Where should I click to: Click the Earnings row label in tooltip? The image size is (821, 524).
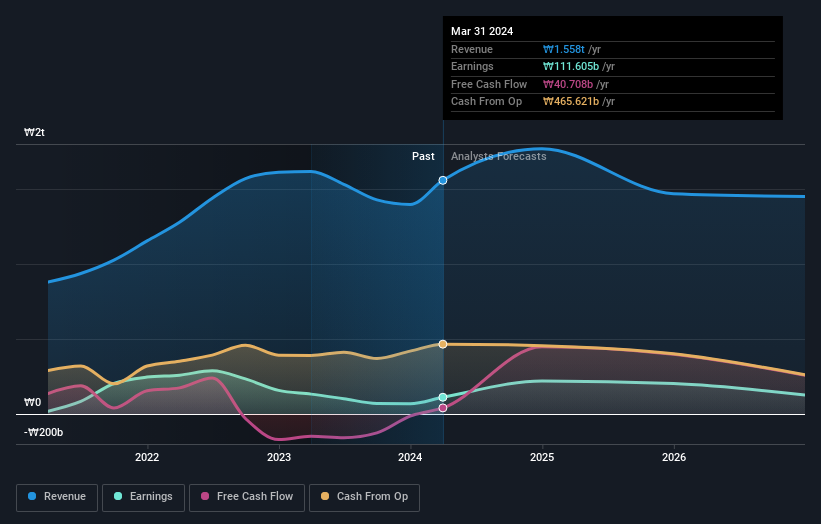click(472, 66)
